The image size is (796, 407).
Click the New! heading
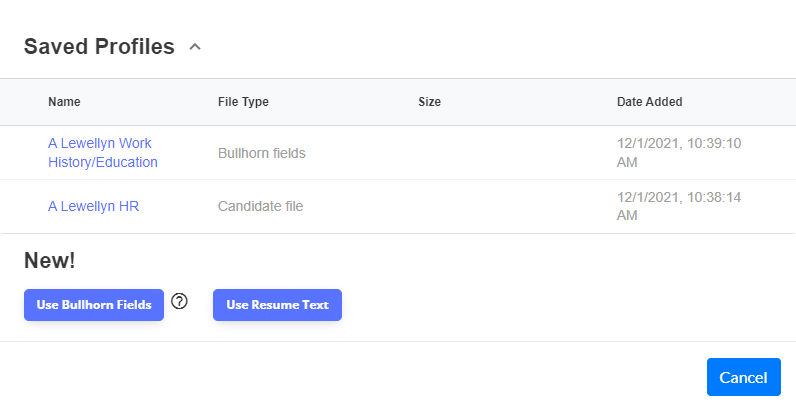(49, 260)
